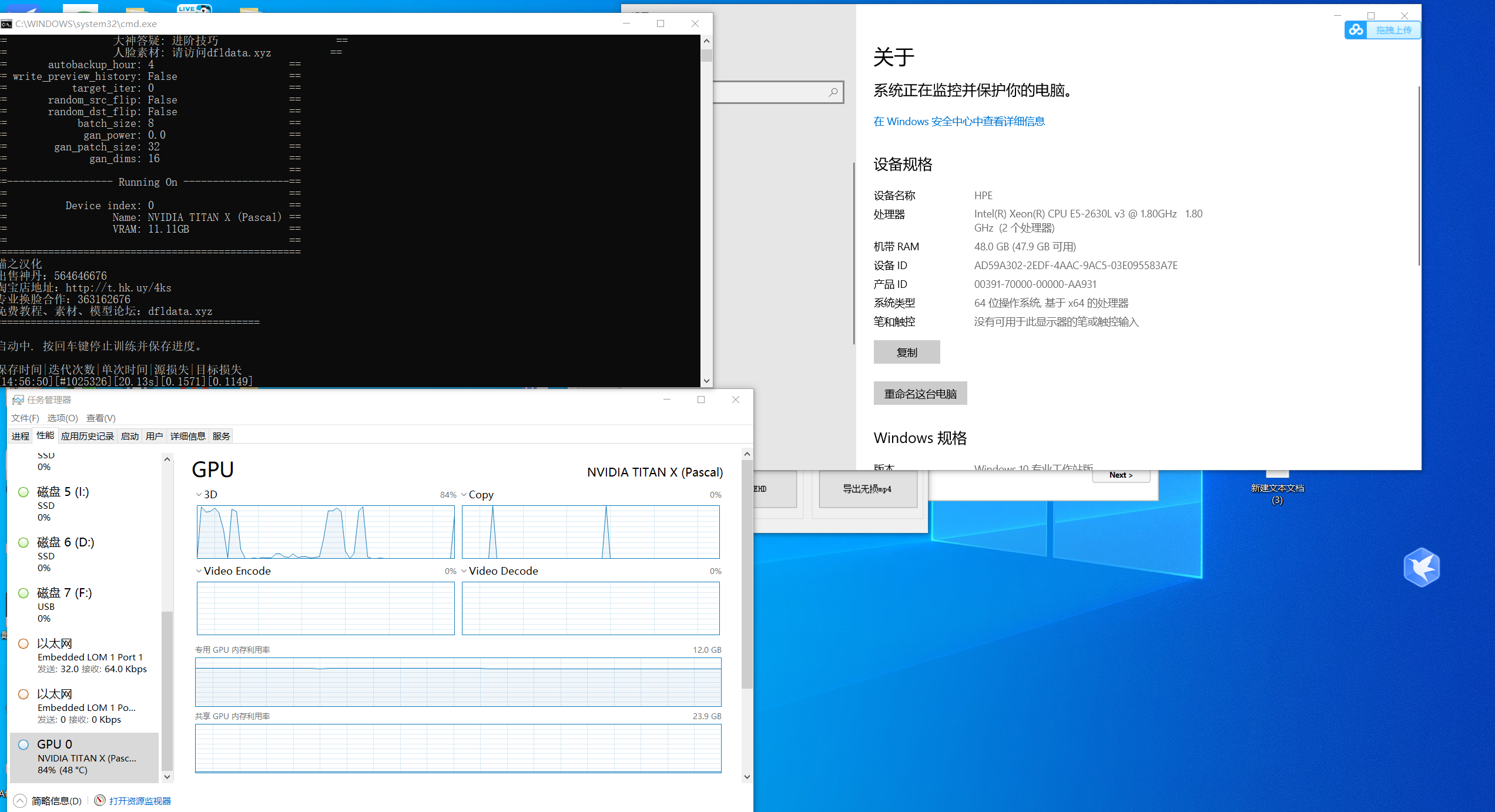Click the Baidu cloud upload icon
1495x812 pixels.
(x=1356, y=30)
